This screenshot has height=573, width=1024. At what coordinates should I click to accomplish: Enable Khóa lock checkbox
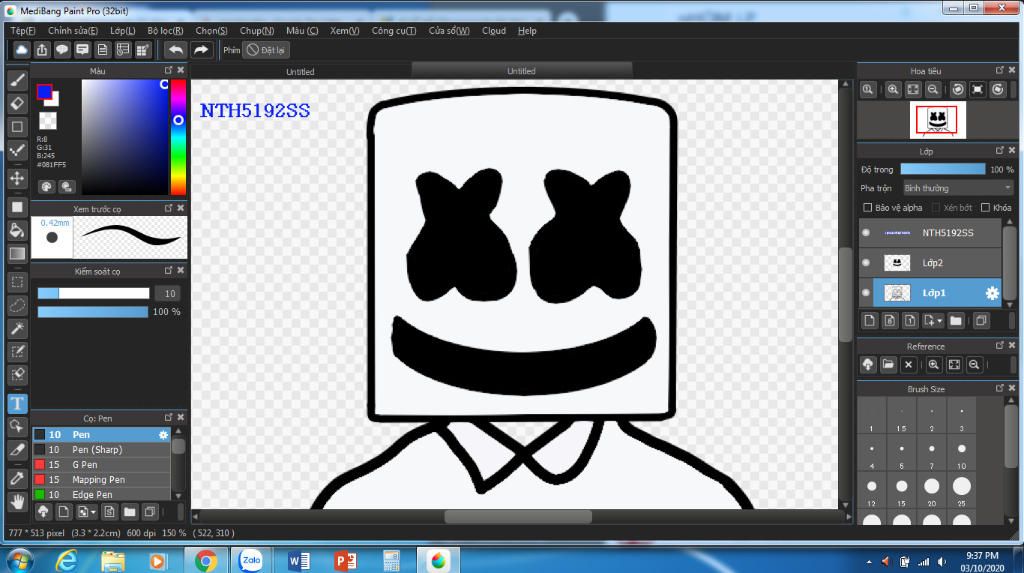click(985, 208)
